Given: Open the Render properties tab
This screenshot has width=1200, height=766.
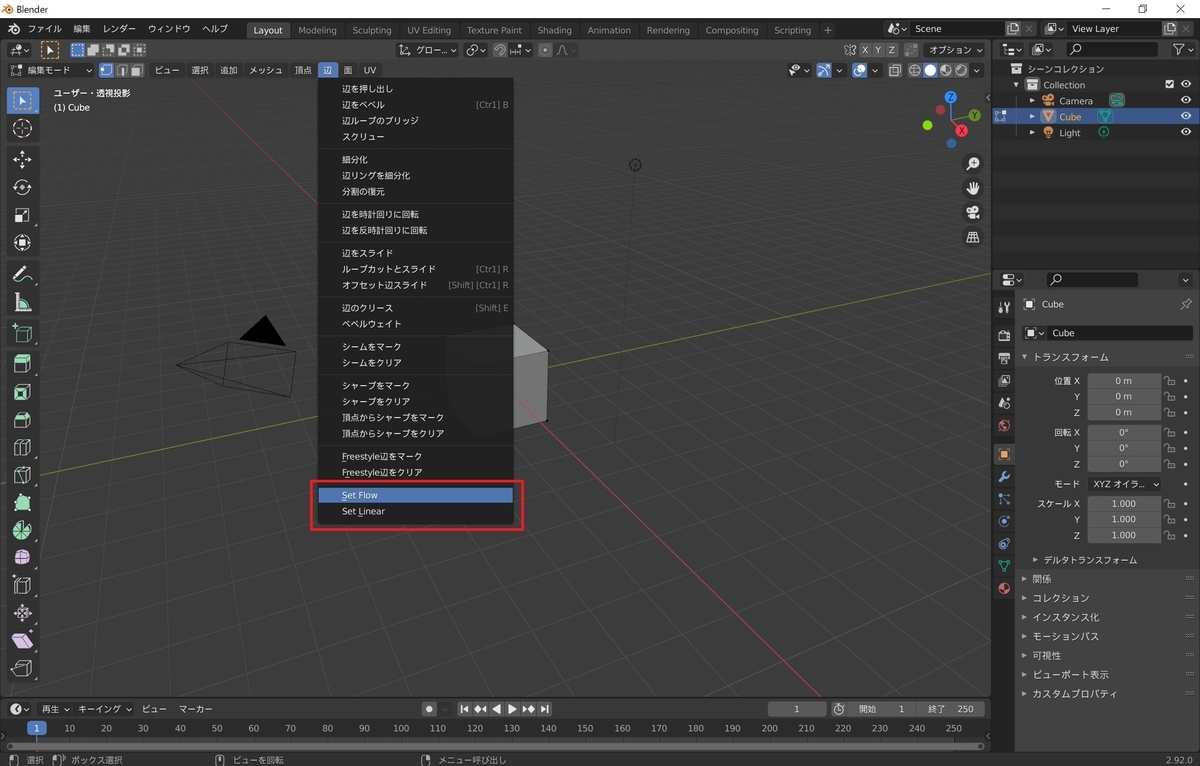Looking at the screenshot, I should (x=1005, y=335).
